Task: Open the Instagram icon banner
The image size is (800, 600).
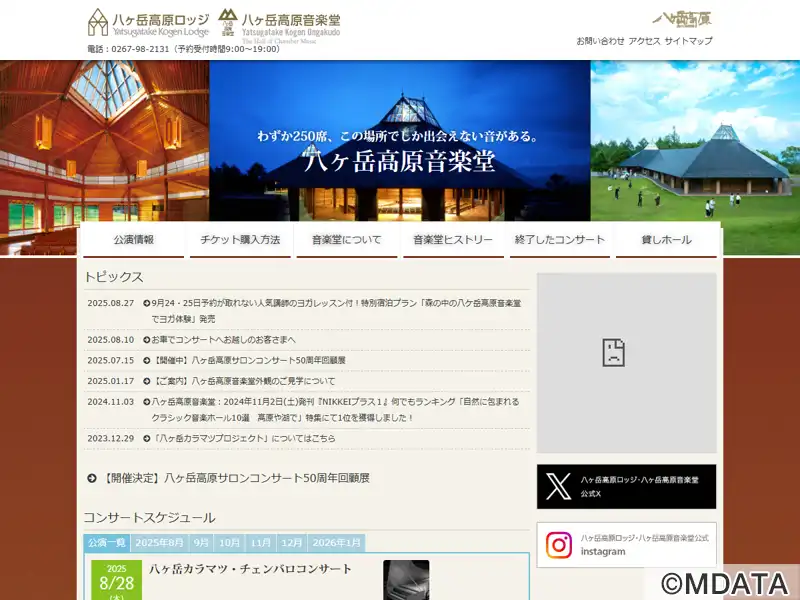Action: click(x=626, y=544)
